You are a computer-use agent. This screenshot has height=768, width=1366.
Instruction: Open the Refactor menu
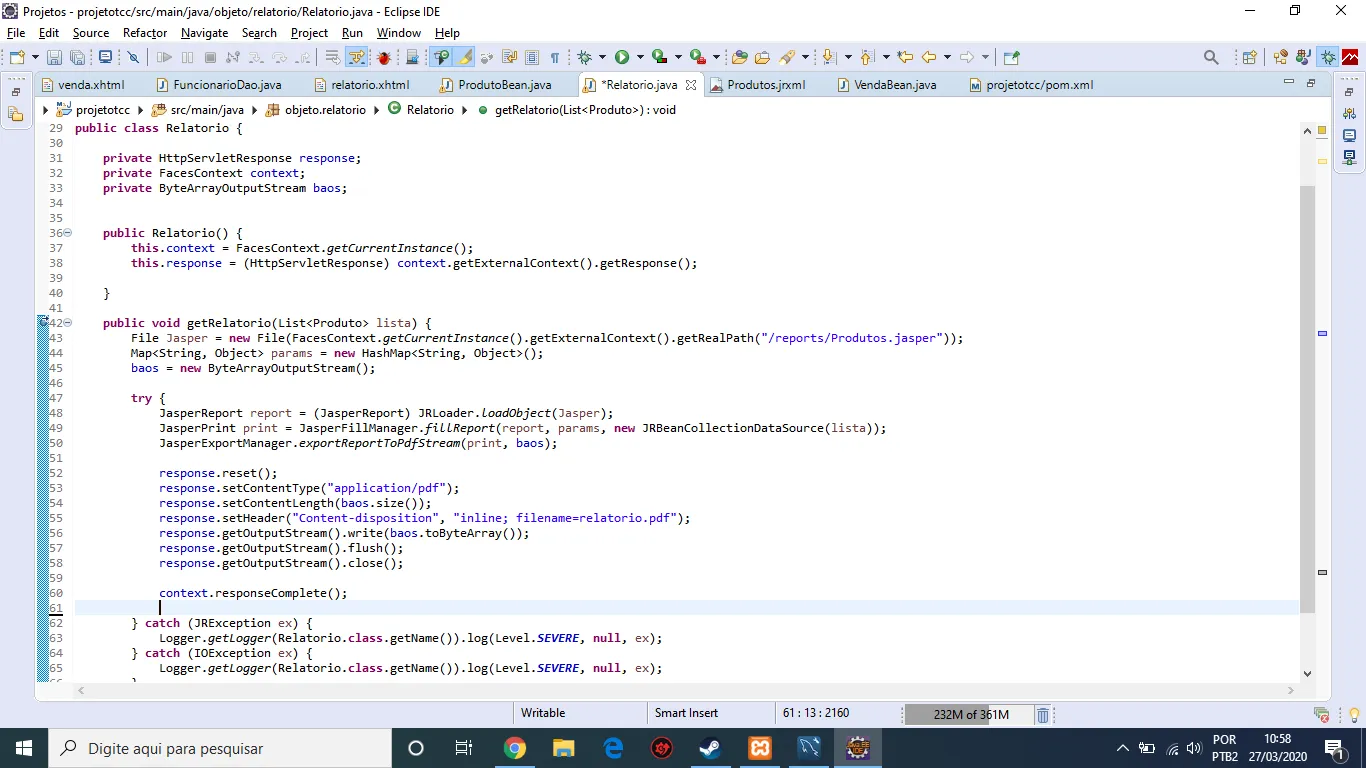[145, 33]
